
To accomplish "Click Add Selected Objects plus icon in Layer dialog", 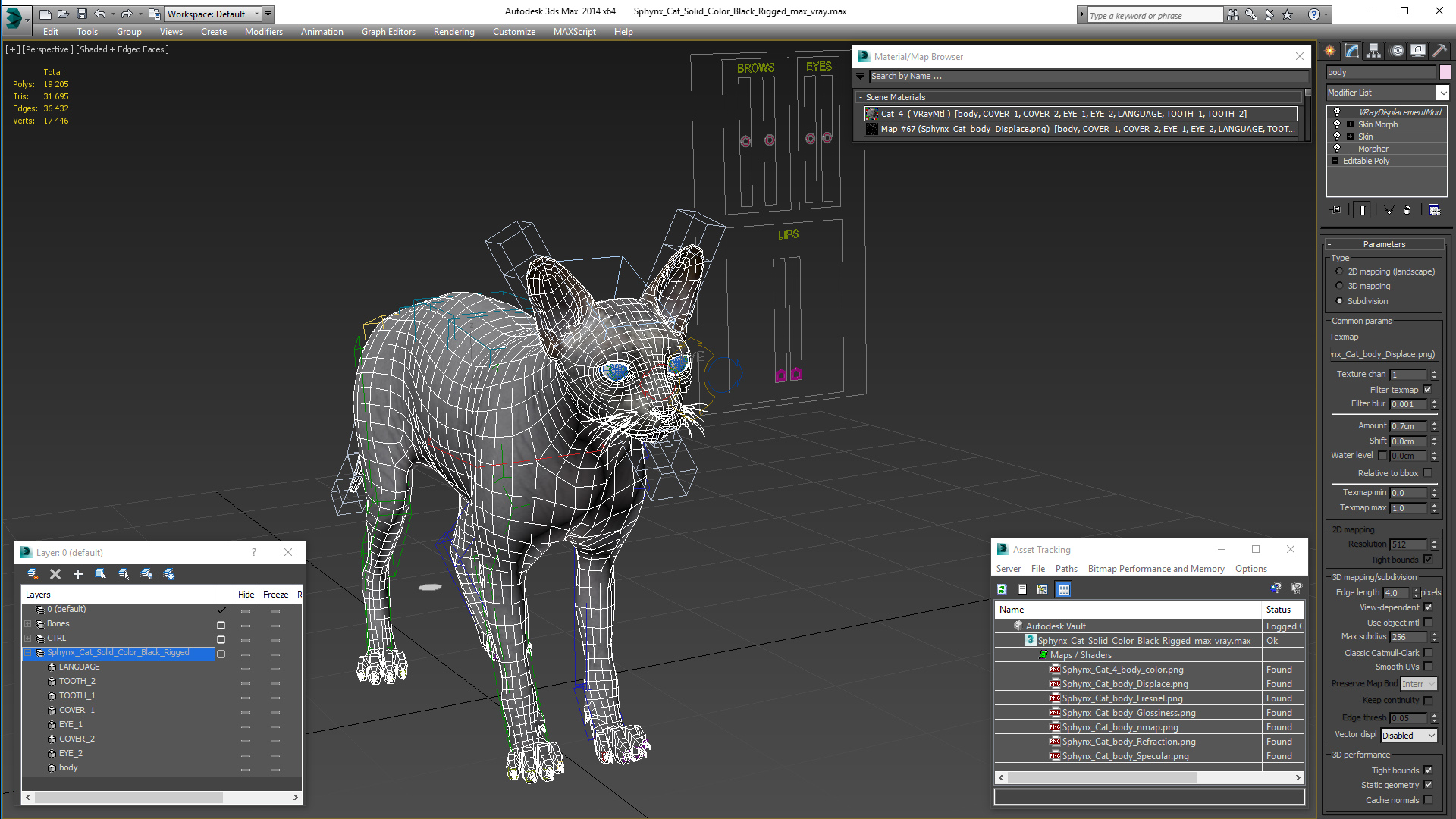I will [x=78, y=574].
